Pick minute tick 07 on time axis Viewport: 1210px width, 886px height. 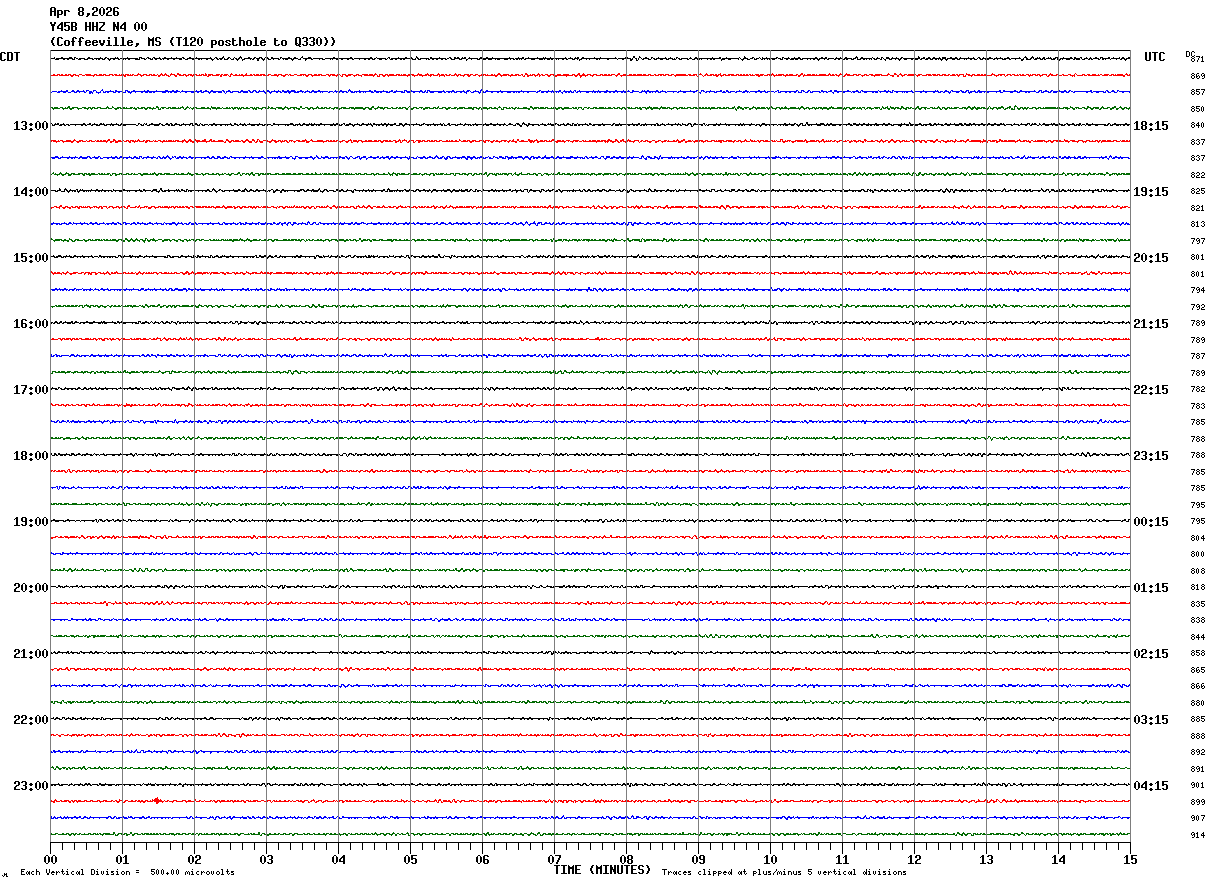coord(554,859)
